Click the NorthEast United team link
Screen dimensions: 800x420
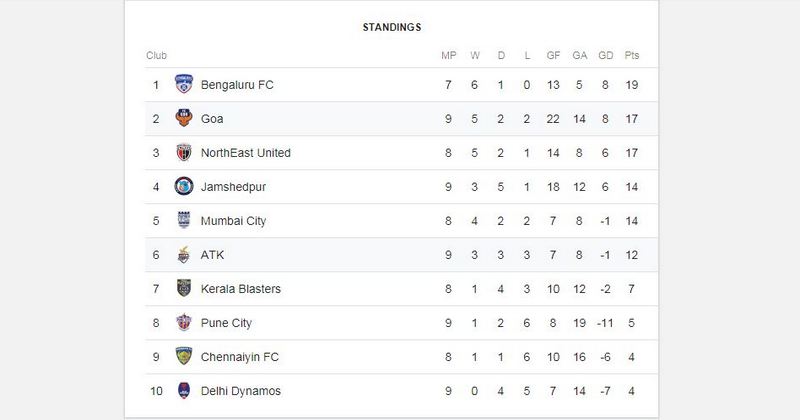point(245,153)
